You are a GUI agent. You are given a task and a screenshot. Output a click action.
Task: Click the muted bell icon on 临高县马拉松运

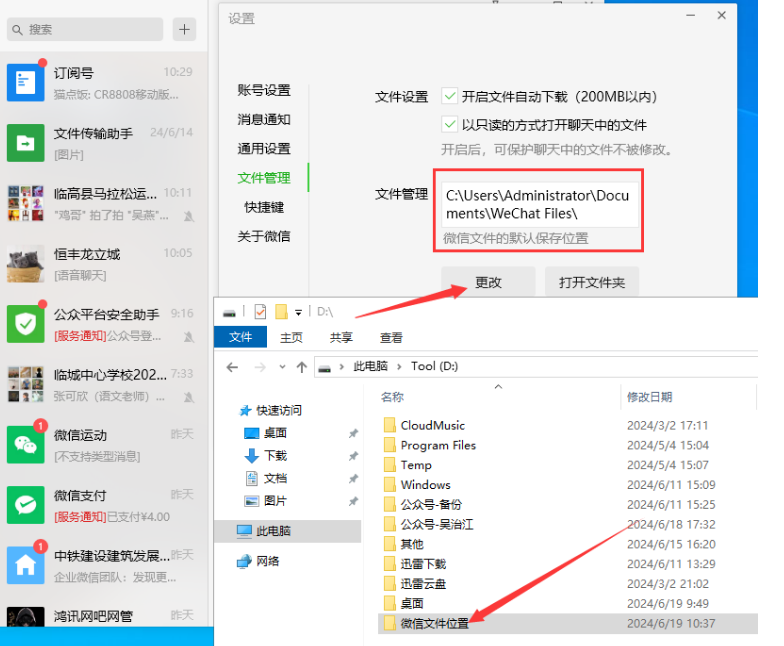click(x=188, y=216)
